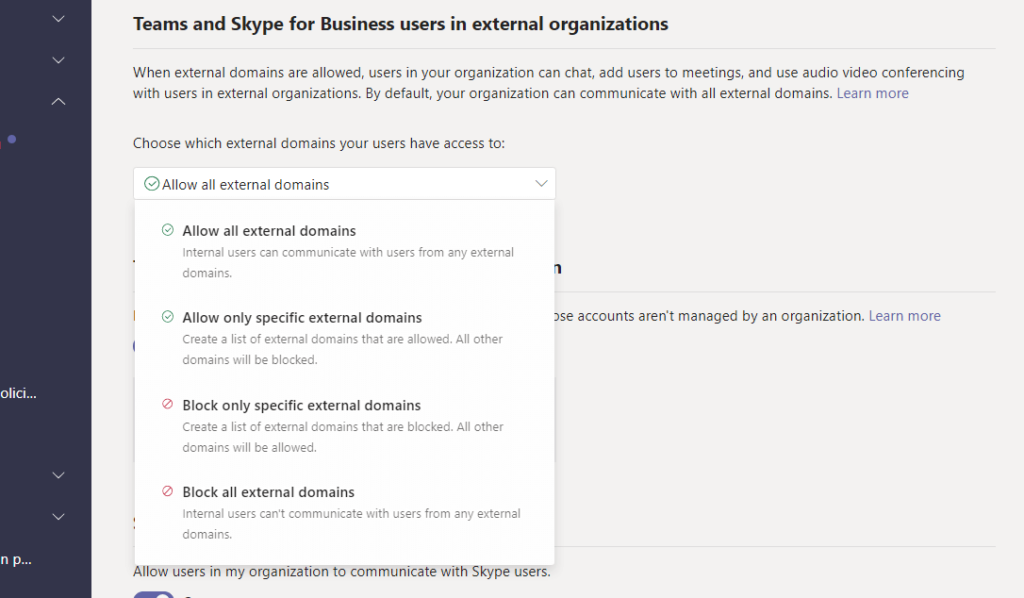The width and height of the screenshot is (1024, 598).
Task: Click the purple dot indicator in sidebar
Action: 12,139
